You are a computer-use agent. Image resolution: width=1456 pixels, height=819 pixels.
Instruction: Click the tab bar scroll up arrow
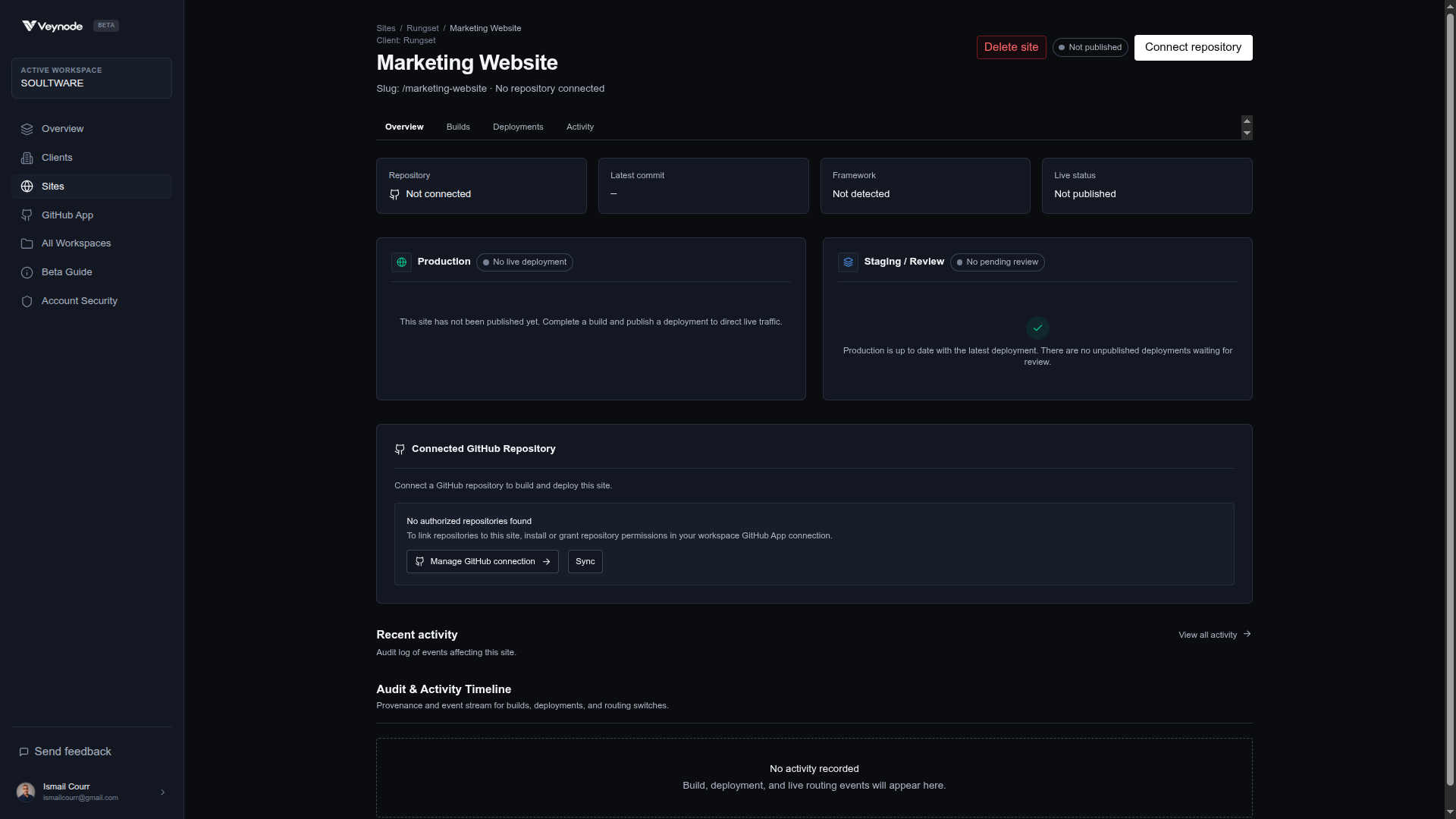[1247, 121]
